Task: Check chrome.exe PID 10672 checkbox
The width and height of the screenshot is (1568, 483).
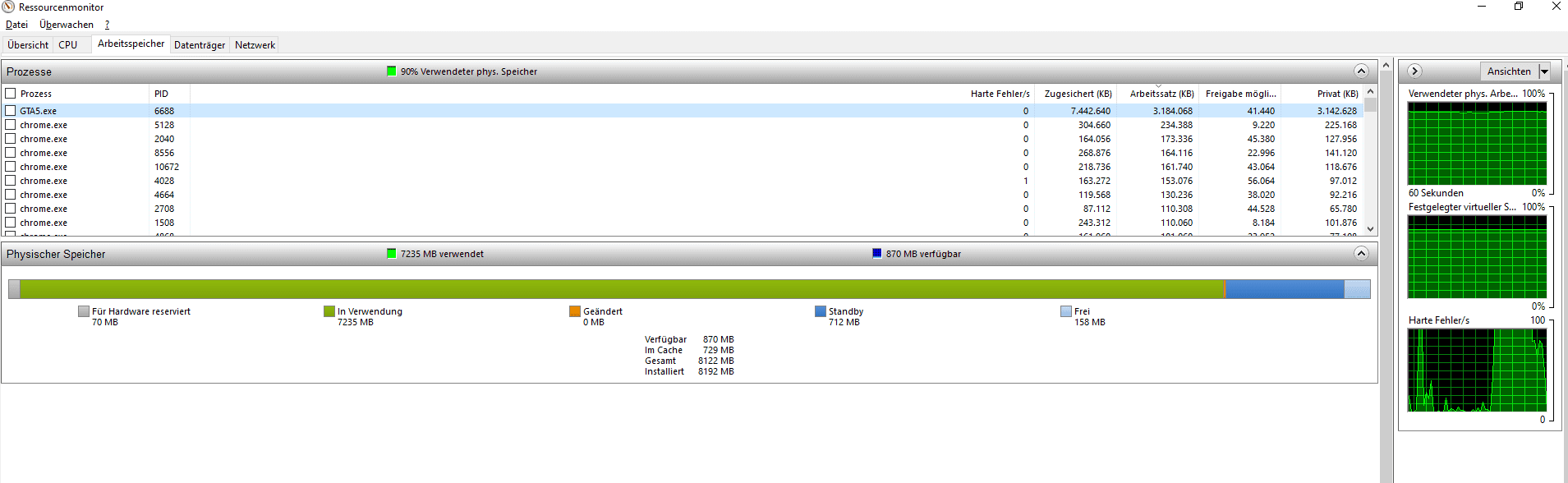Action: pos(11,166)
